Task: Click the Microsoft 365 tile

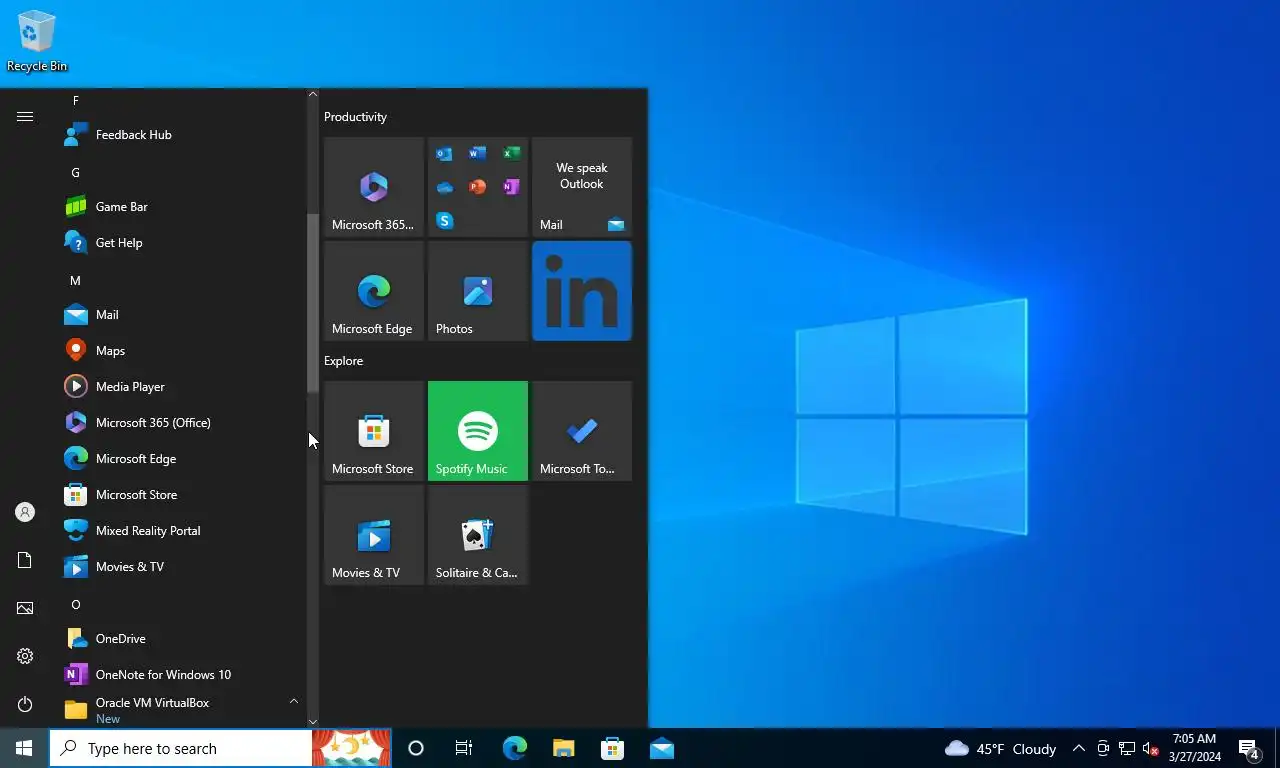Action: (x=374, y=187)
